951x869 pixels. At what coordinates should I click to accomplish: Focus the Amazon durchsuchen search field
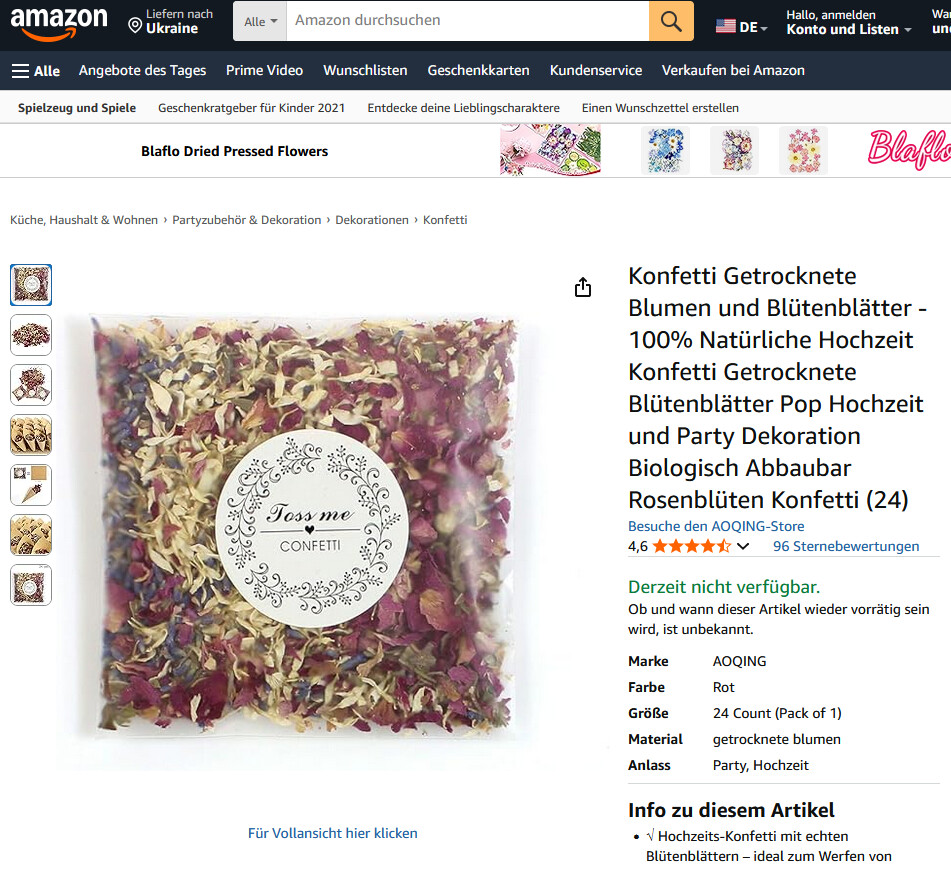pos(468,21)
